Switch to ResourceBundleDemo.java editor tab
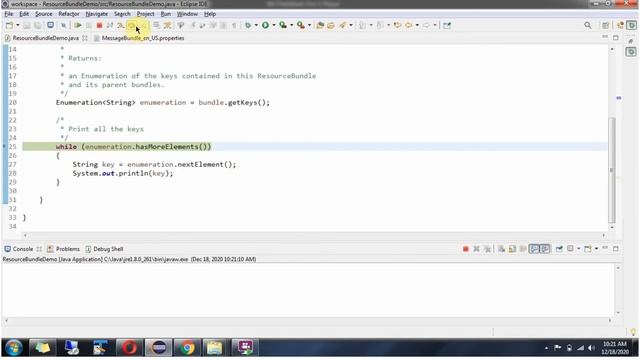 tap(45, 38)
